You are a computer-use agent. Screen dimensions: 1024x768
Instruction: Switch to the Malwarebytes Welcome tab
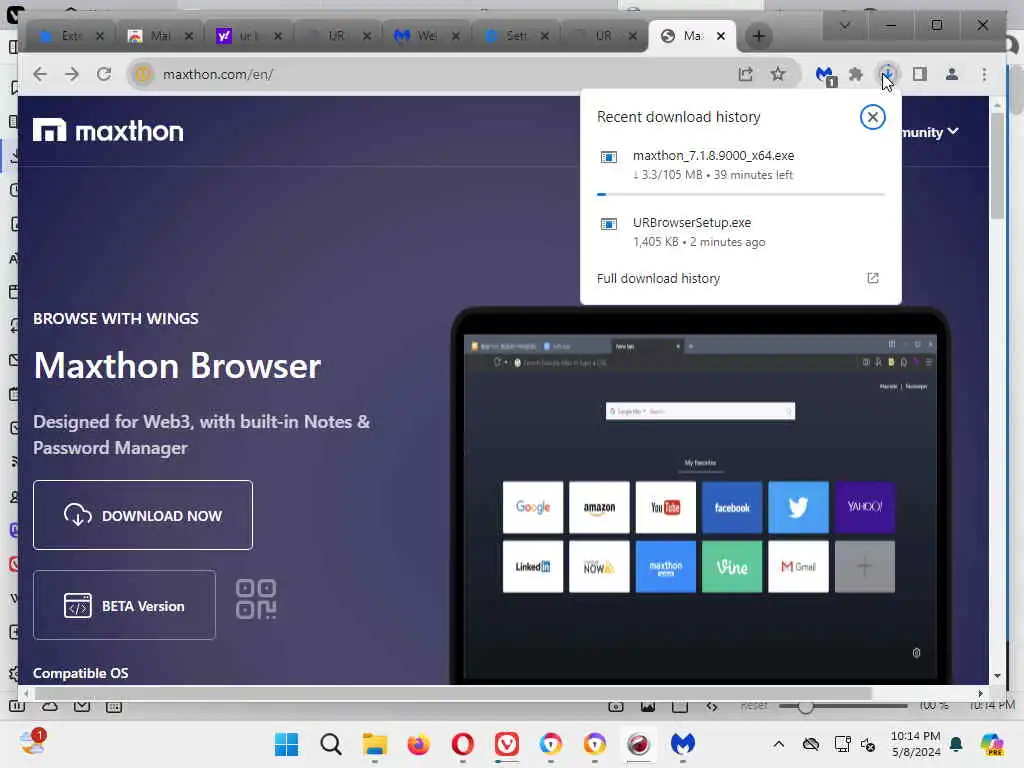[427, 36]
